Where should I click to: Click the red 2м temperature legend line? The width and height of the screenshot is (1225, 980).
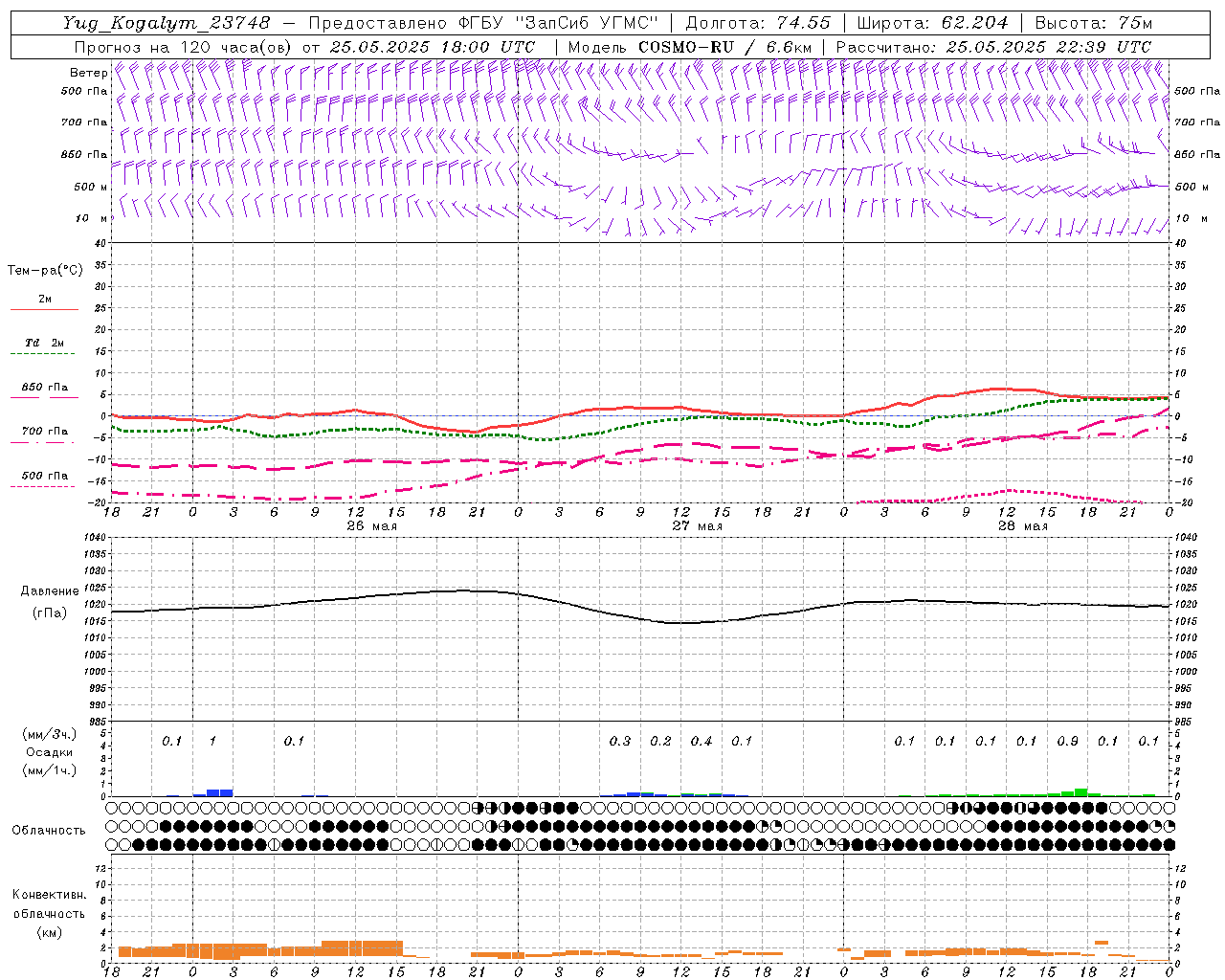pyautogui.click(x=44, y=310)
